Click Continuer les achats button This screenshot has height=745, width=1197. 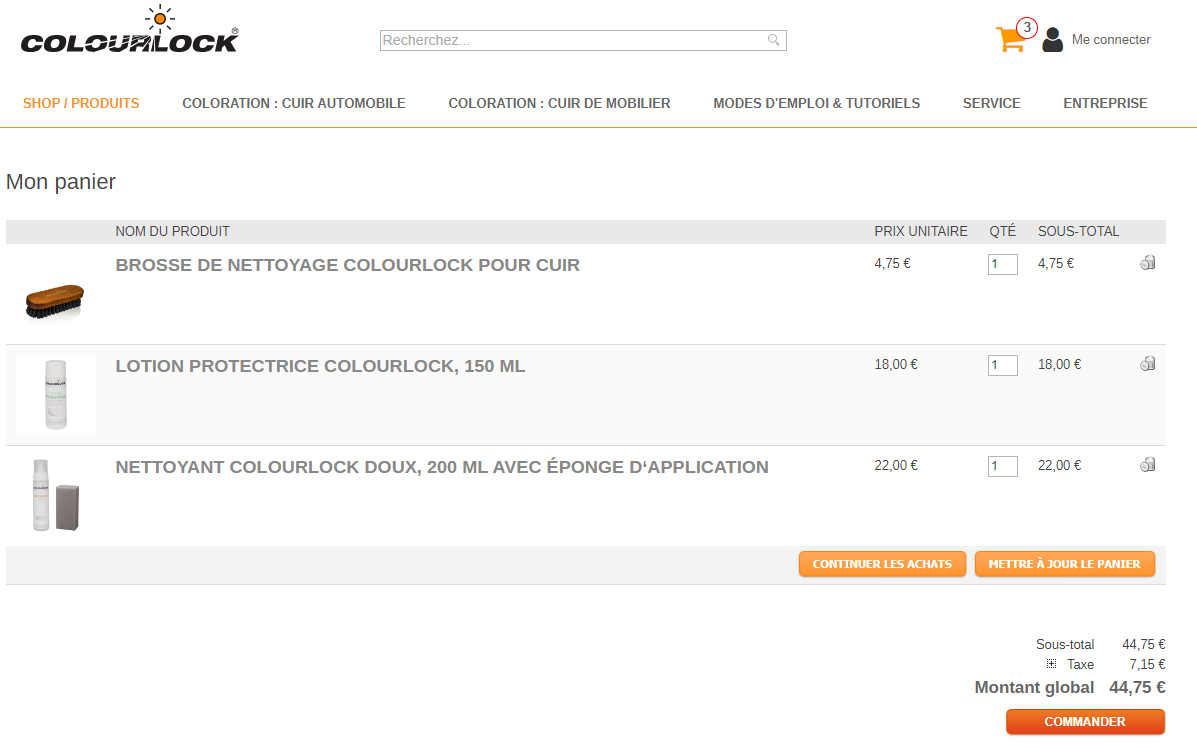[882, 564]
